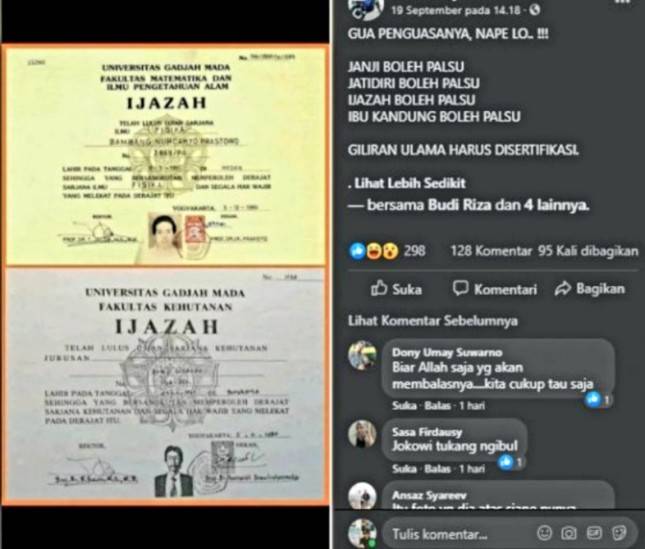Click the haha reaction emoji icon
The height and width of the screenshot is (549, 645).
(374, 251)
